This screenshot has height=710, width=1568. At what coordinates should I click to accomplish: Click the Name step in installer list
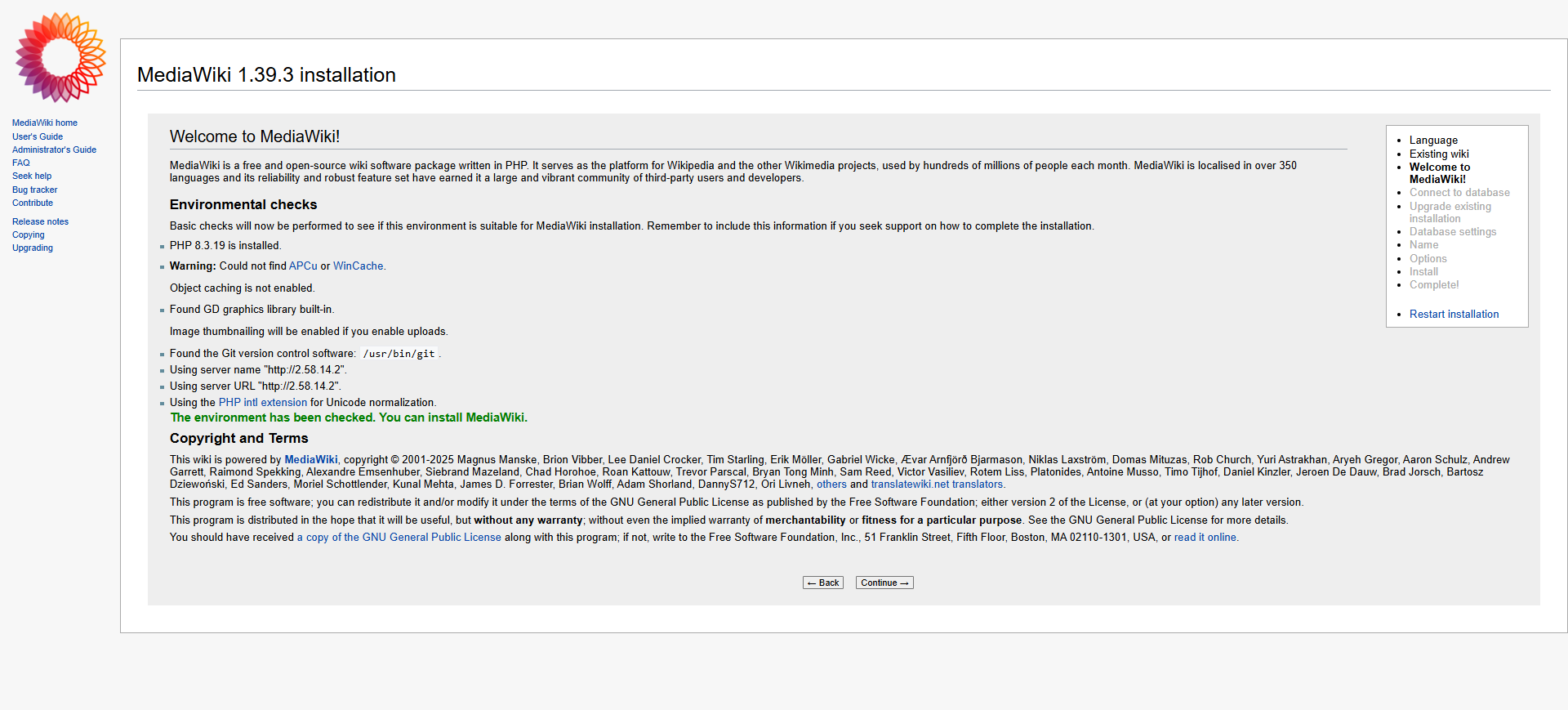click(1424, 245)
